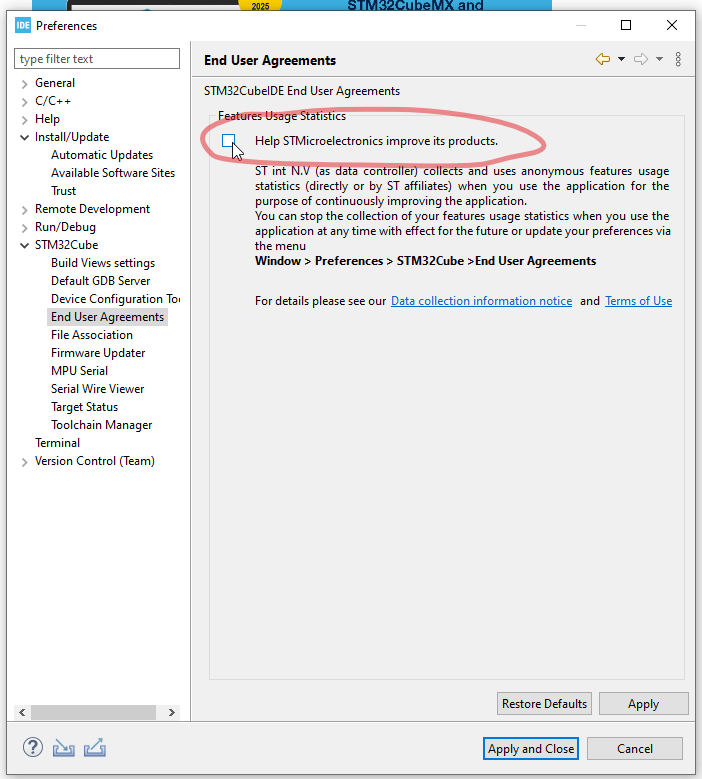Click the Export preferences icon
This screenshot has width=702, height=779.
94,748
